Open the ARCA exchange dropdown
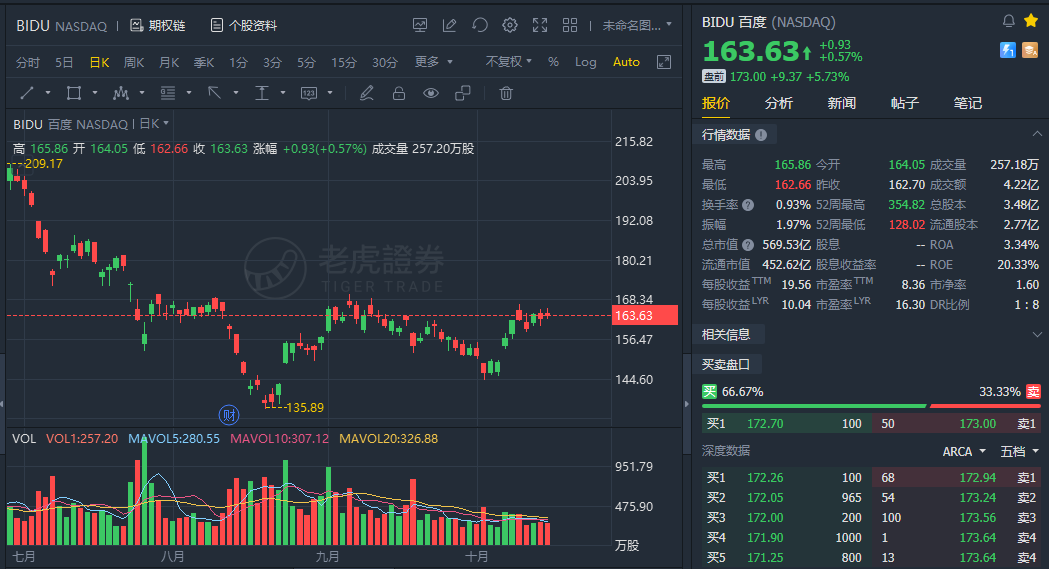The height and width of the screenshot is (569, 1049). pos(964,451)
